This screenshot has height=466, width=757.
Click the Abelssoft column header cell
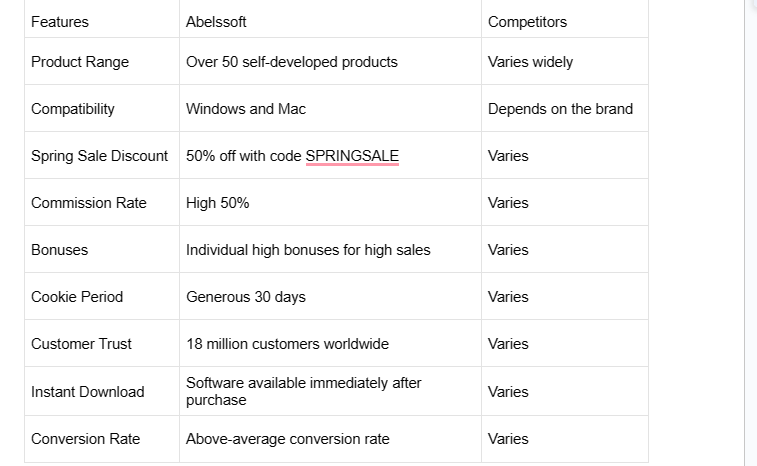[330, 19]
